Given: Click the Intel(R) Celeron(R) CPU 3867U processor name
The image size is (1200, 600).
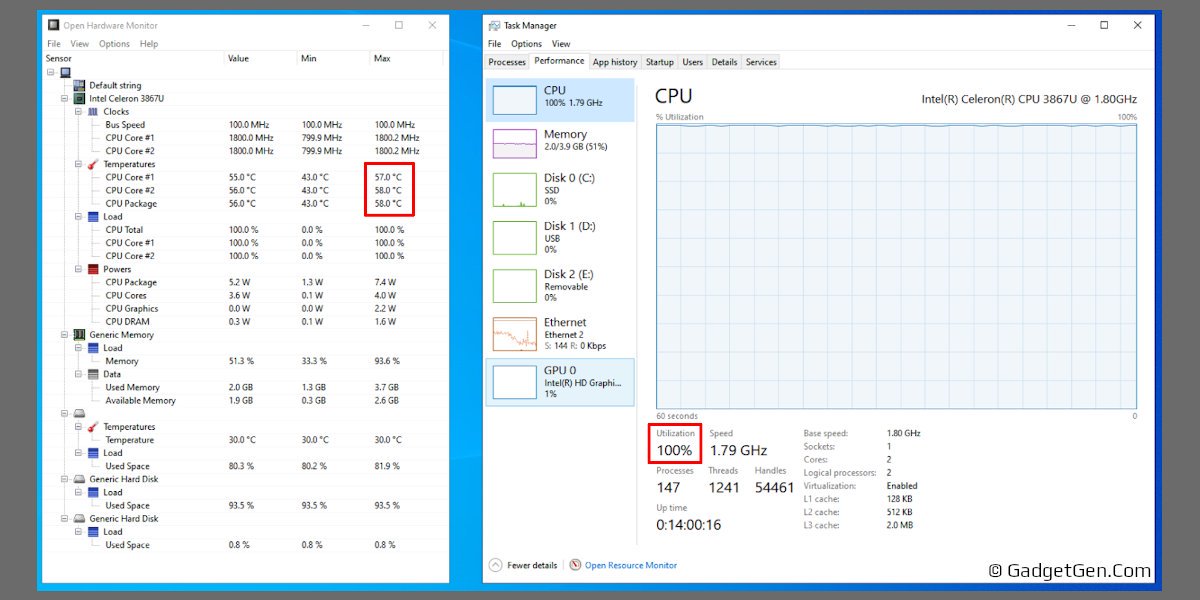Looking at the screenshot, I should [x=1029, y=99].
